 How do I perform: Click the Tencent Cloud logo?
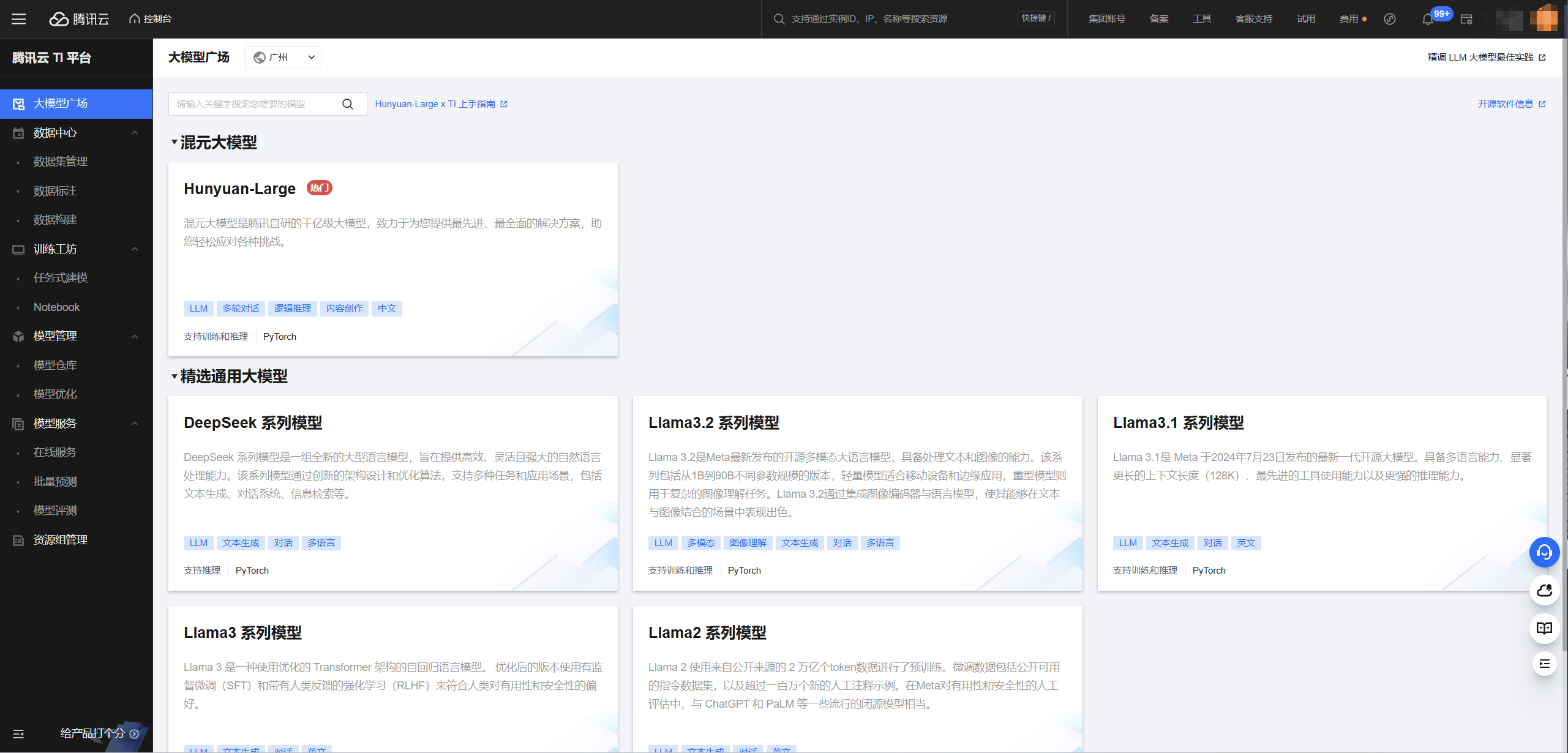click(79, 19)
